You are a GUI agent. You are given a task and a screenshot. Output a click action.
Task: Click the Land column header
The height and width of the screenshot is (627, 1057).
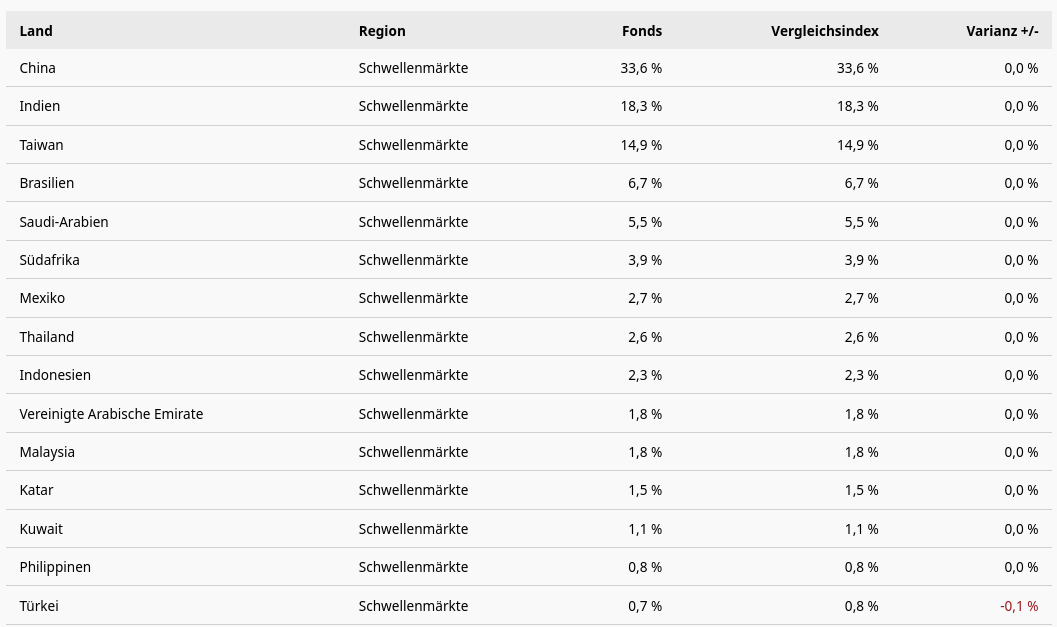36,31
